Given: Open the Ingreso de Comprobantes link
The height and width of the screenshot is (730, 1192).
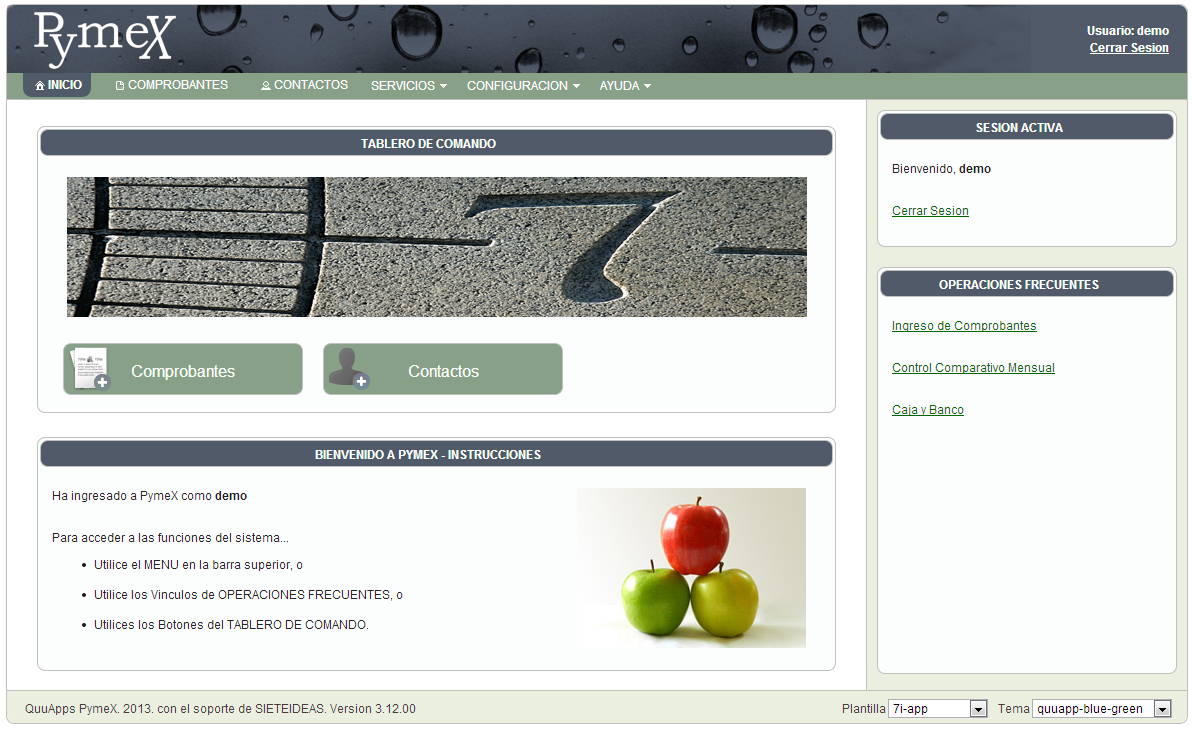Looking at the screenshot, I should click(964, 326).
